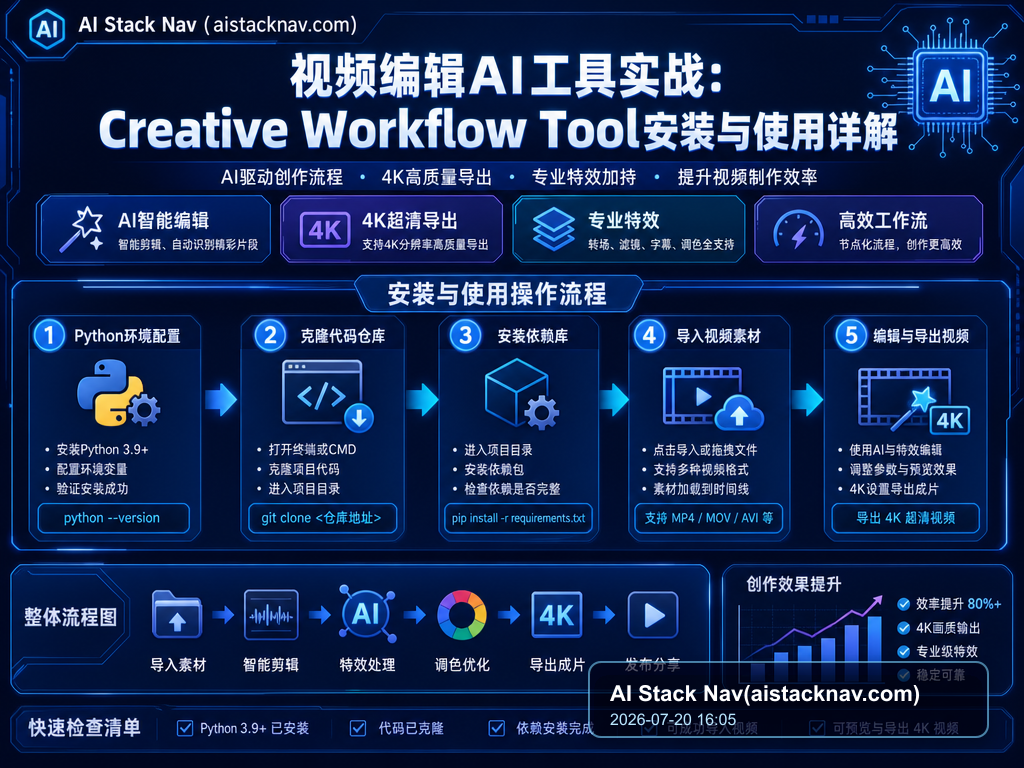The width and height of the screenshot is (1024, 768).
Task: Click the check icon next to 4K画质输出
Action: [x=903, y=628]
